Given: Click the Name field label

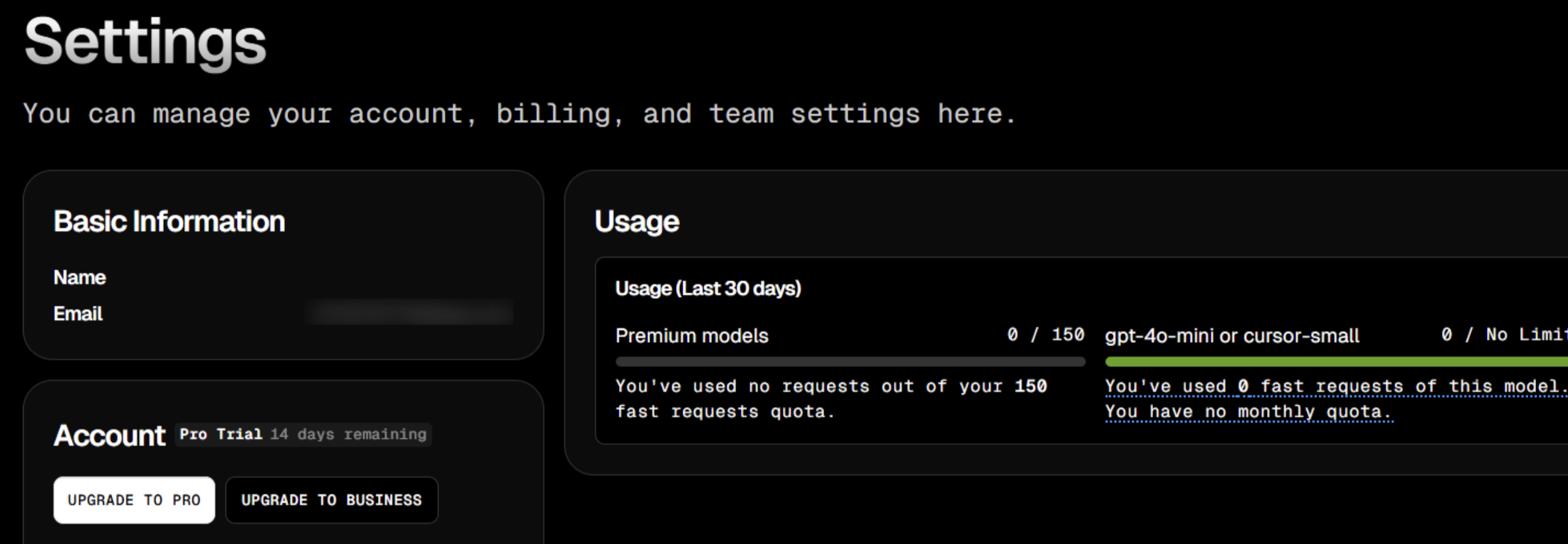Looking at the screenshot, I should pyautogui.click(x=80, y=278).
